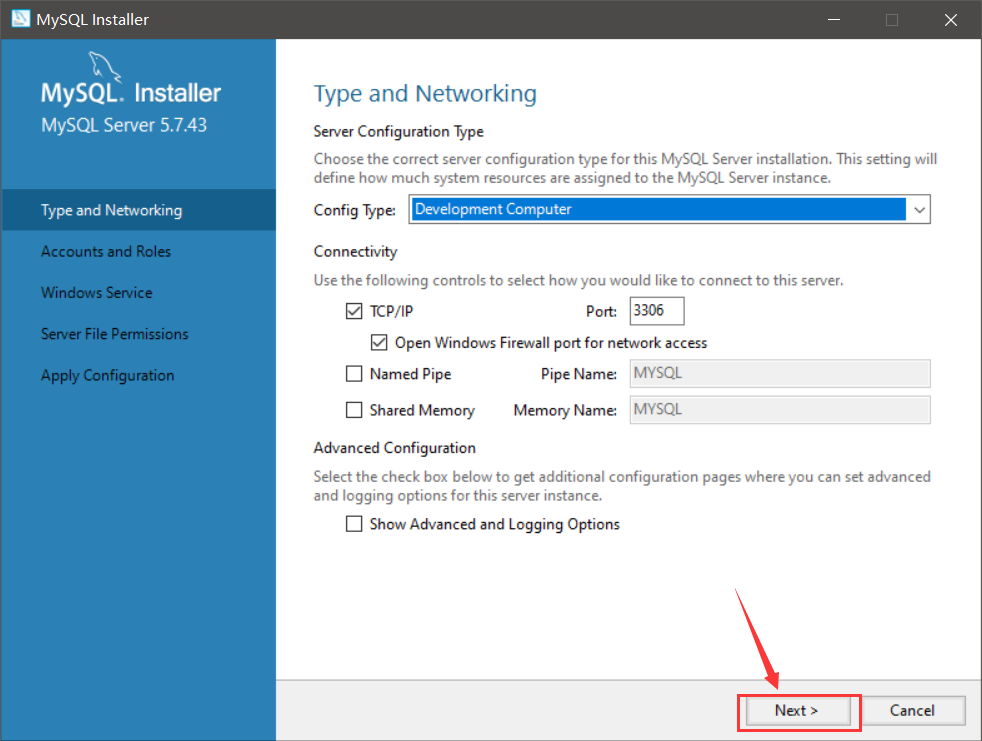Minimize the MySQL Installer window

pyautogui.click(x=834, y=19)
